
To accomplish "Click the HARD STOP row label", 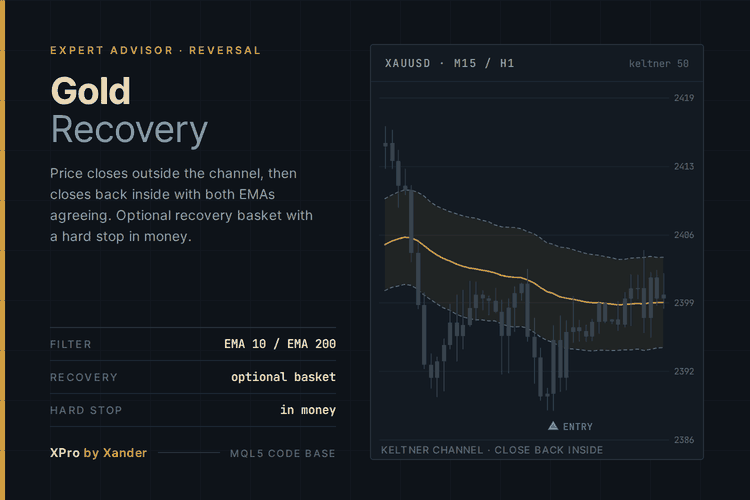I will coord(86,411).
